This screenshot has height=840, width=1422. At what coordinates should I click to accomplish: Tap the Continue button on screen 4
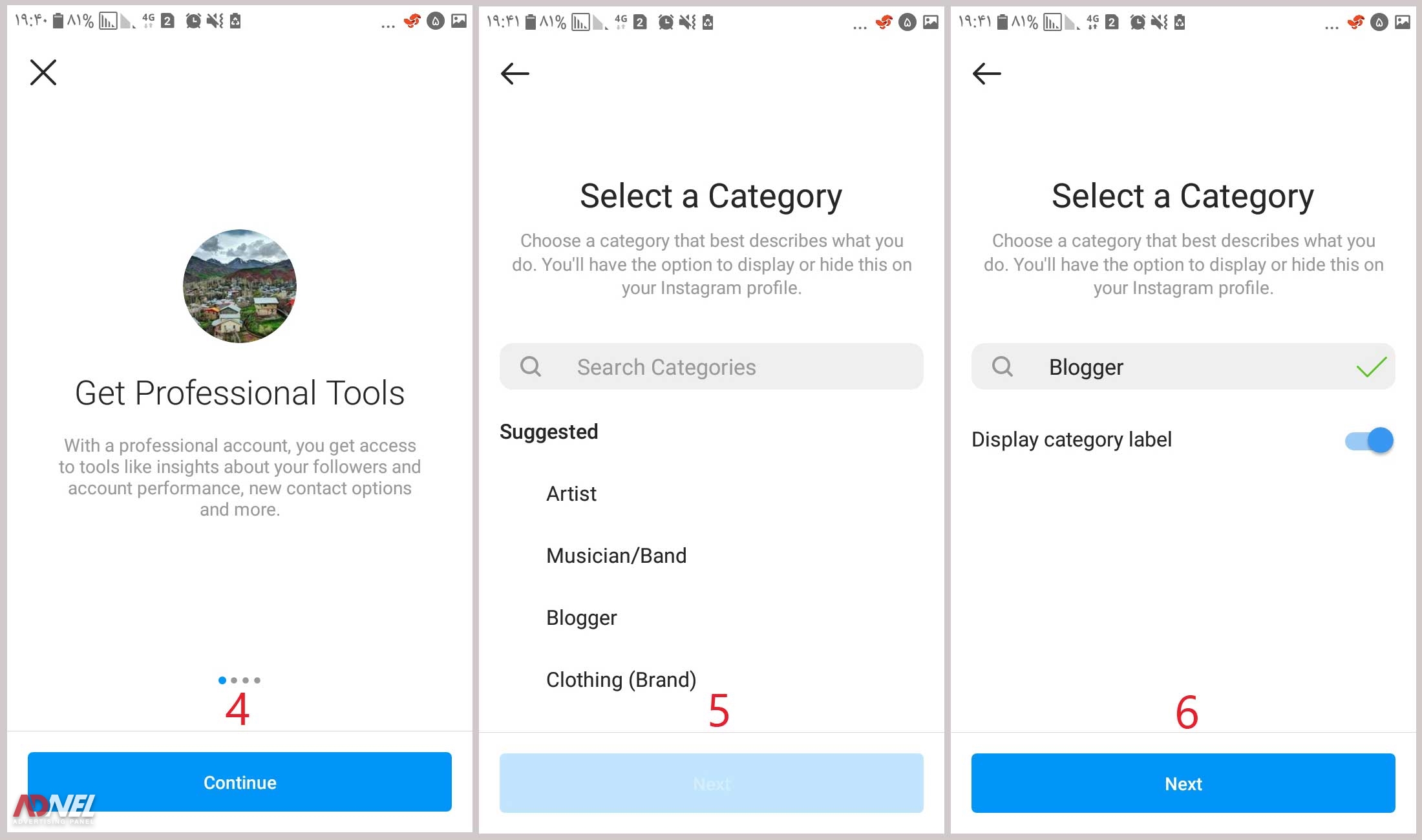tap(239, 783)
